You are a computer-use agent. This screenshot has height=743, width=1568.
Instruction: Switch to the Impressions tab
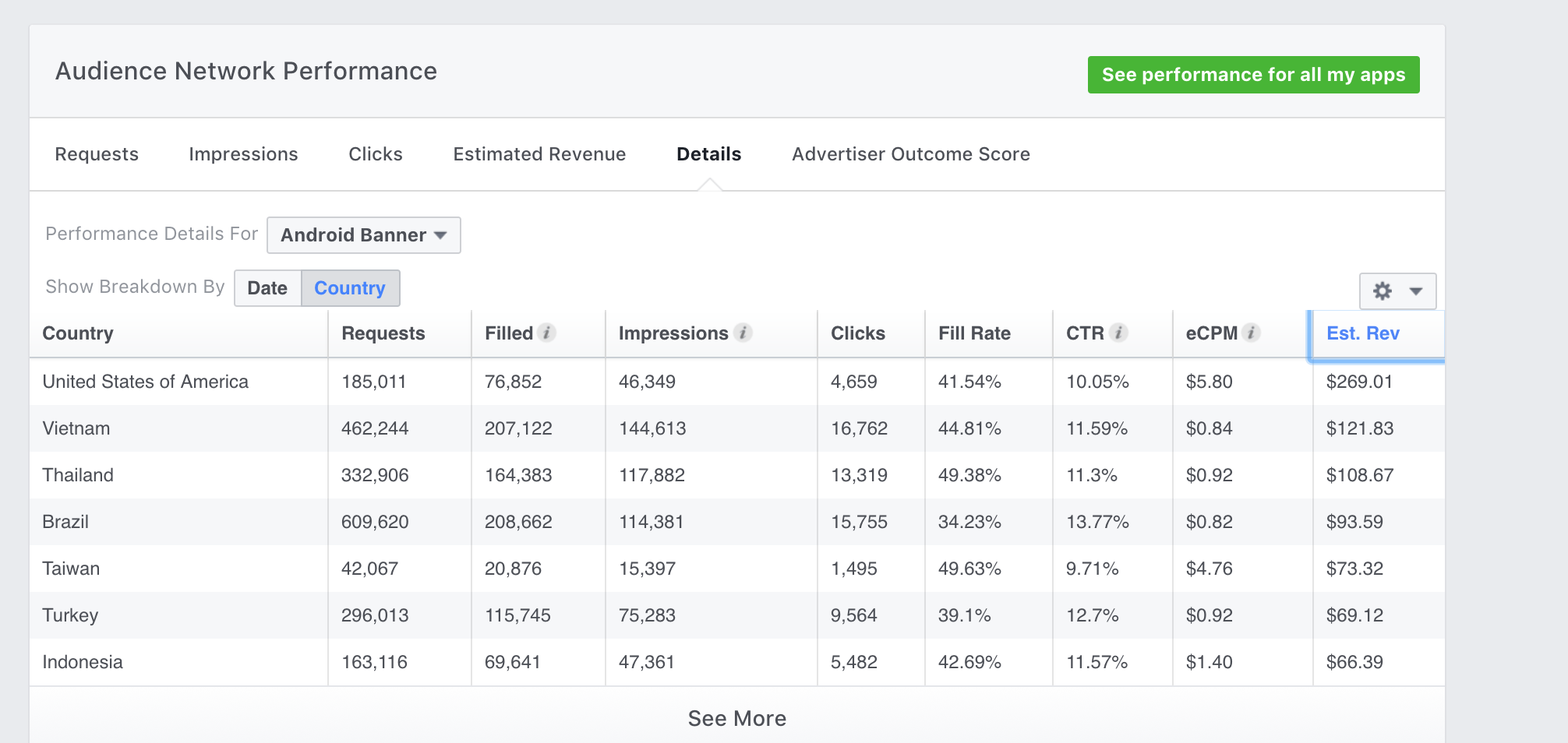(x=243, y=154)
